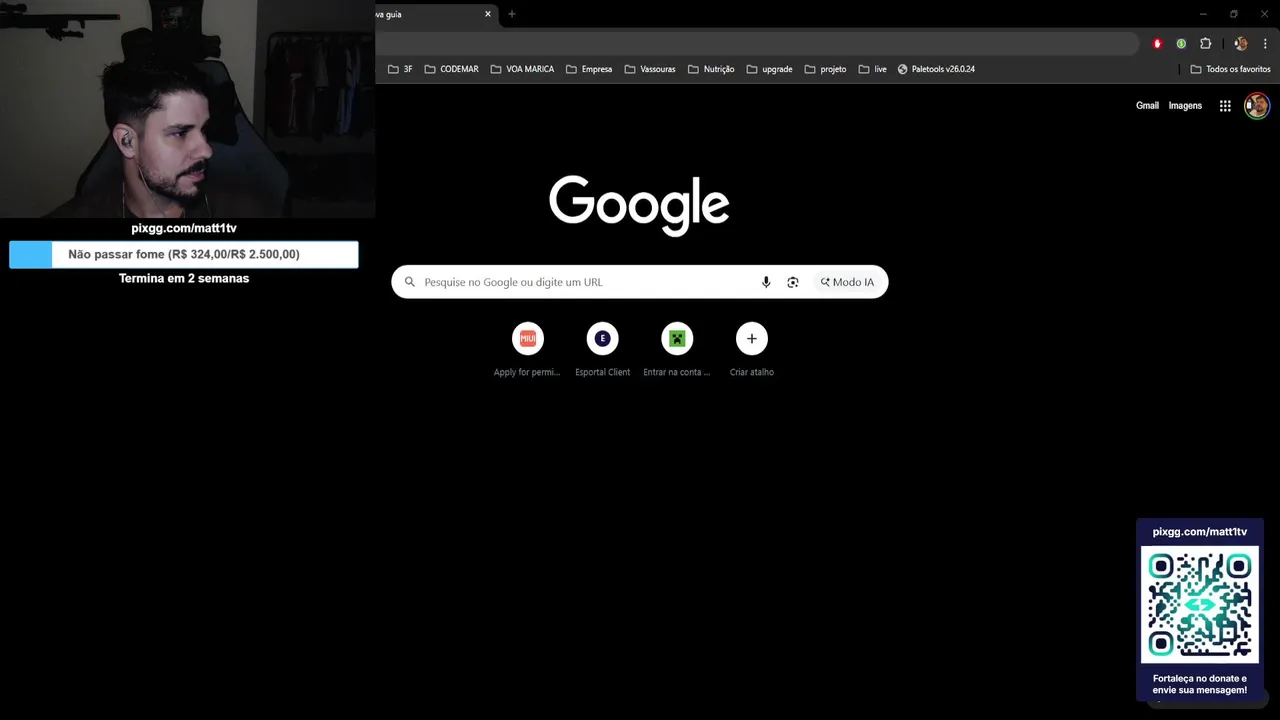Click Fortaleça no donate message text

(x=1200, y=684)
